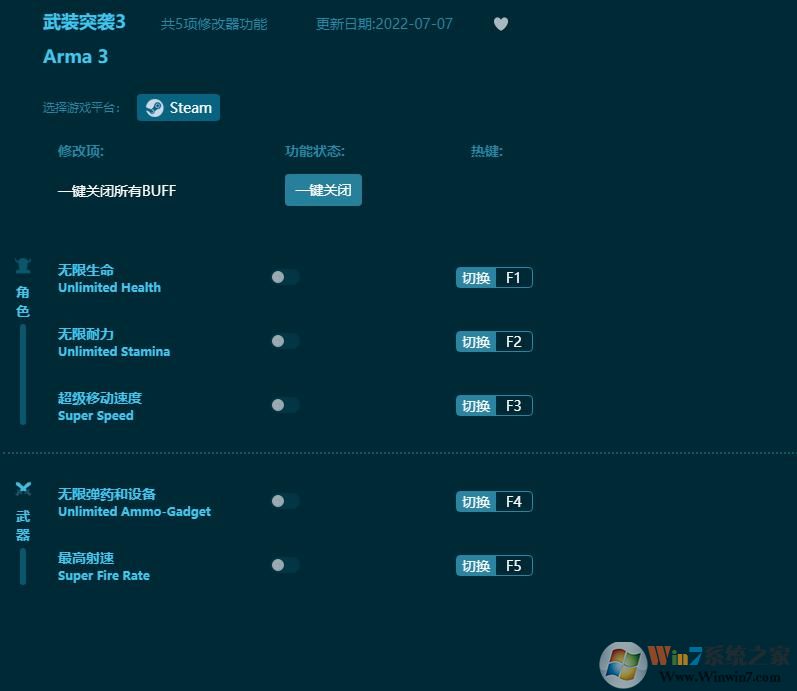Image resolution: width=797 pixels, height=691 pixels.
Task: Click the 武器 category label
Action: (23, 526)
